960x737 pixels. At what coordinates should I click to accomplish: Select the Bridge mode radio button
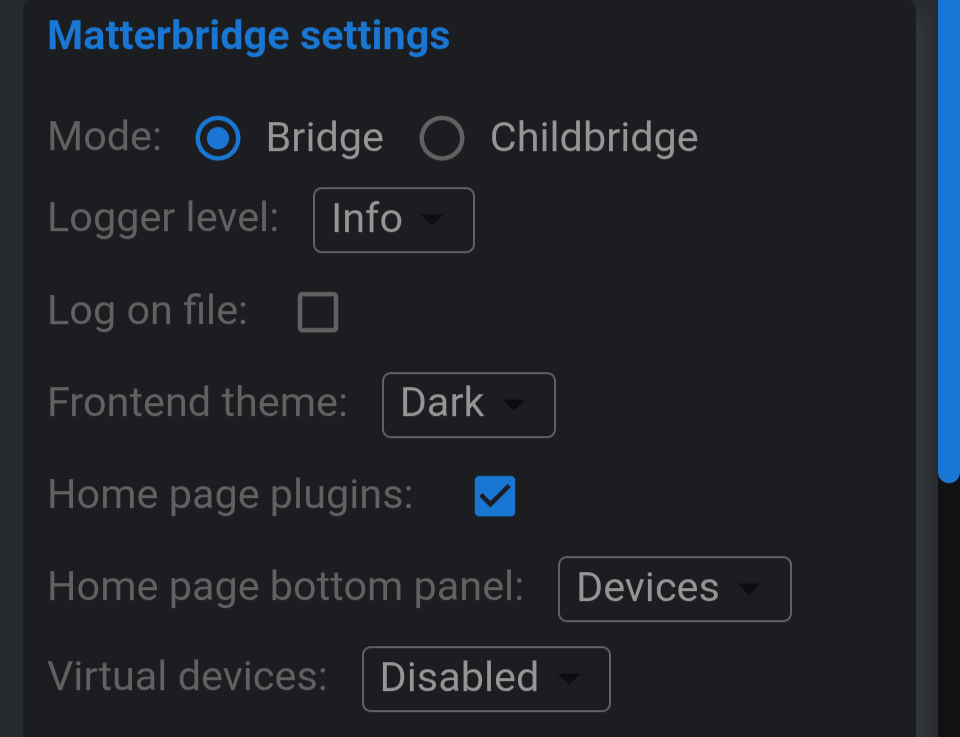click(x=218, y=138)
